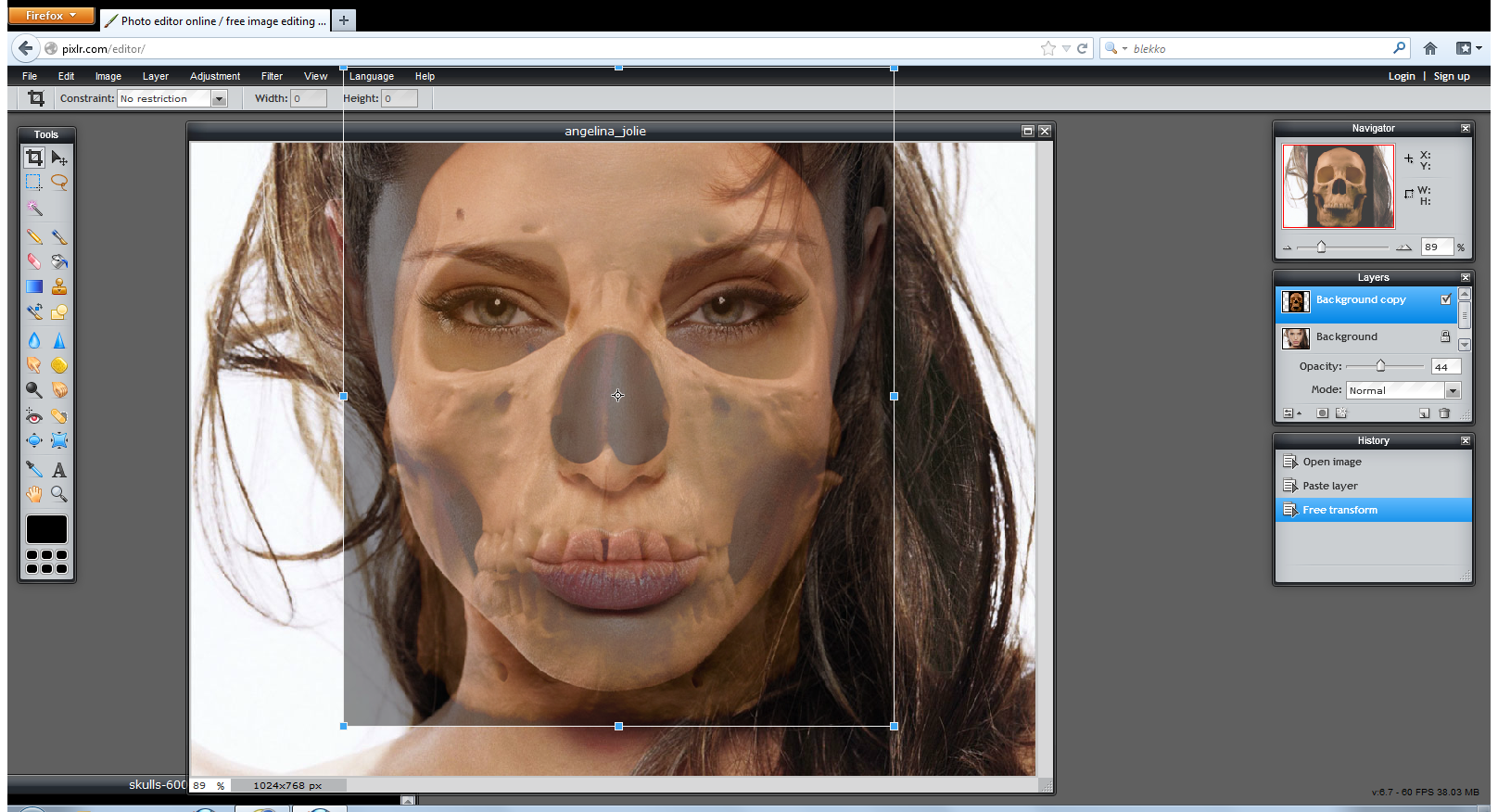
Task: Adjust the layer Opacity slider handle
Action: coord(1380,366)
